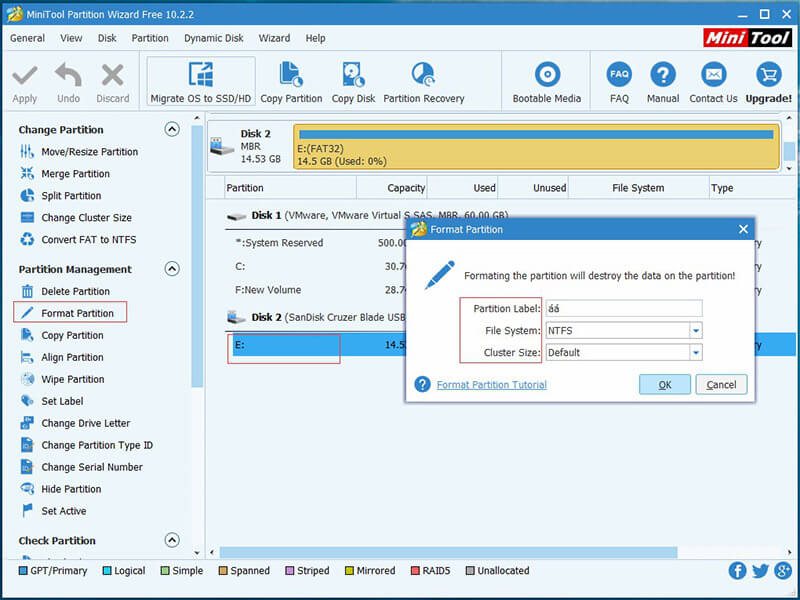Open MiniTool Twitter icon
The height and width of the screenshot is (600, 800).
click(760, 570)
